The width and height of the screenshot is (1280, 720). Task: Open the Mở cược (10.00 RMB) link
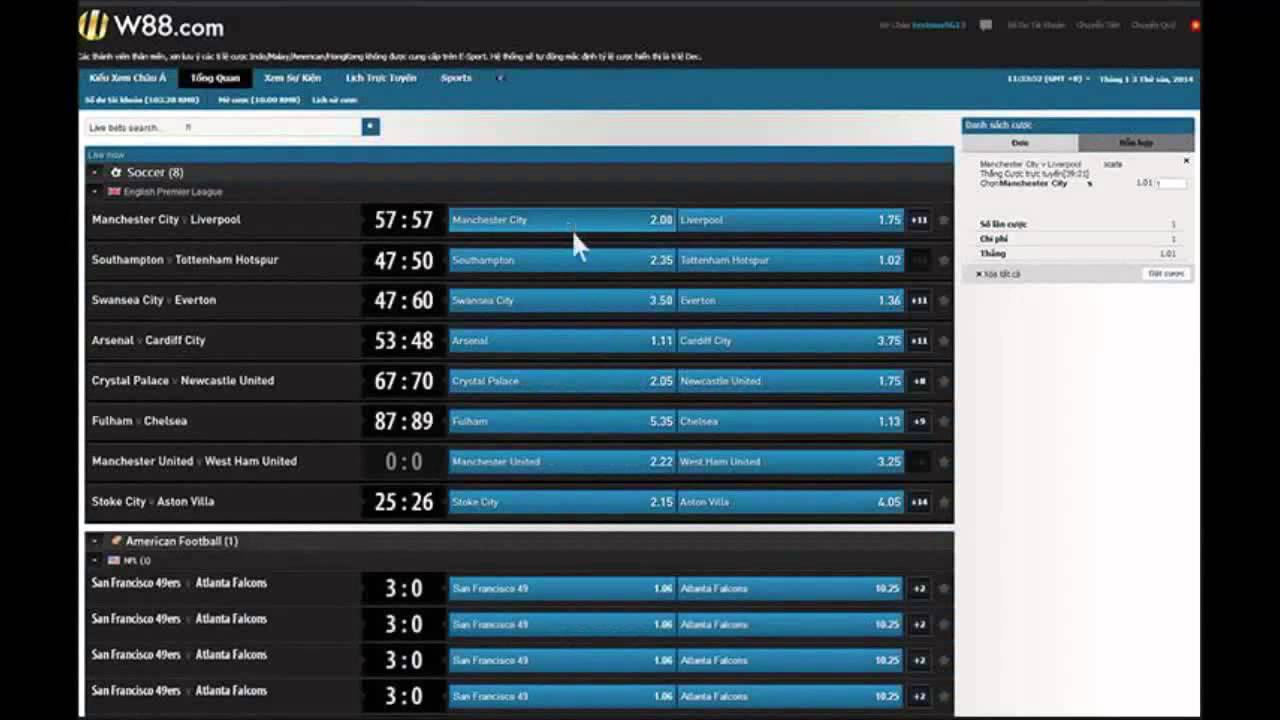258,100
